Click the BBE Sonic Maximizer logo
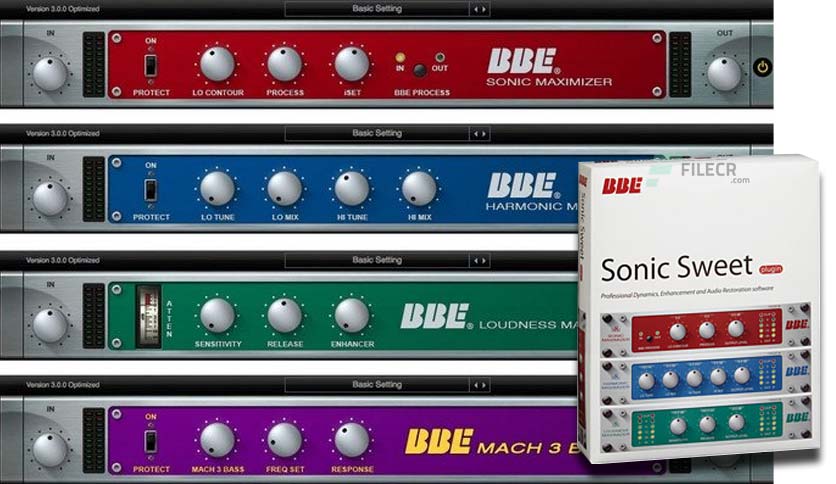This screenshot has height=484, width=836. pyautogui.click(x=549, y=68)
